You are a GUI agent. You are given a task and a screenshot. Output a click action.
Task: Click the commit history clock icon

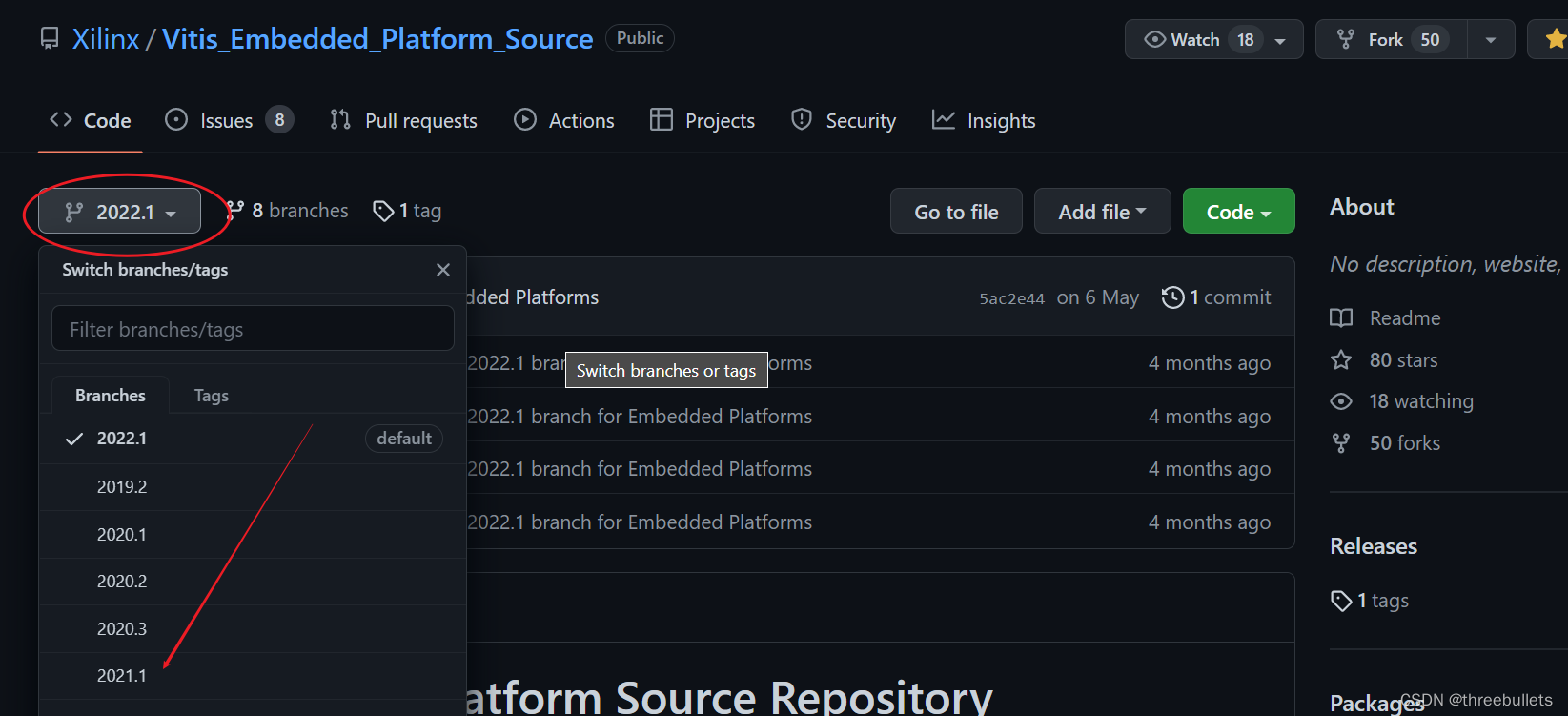coord(1172,297)
